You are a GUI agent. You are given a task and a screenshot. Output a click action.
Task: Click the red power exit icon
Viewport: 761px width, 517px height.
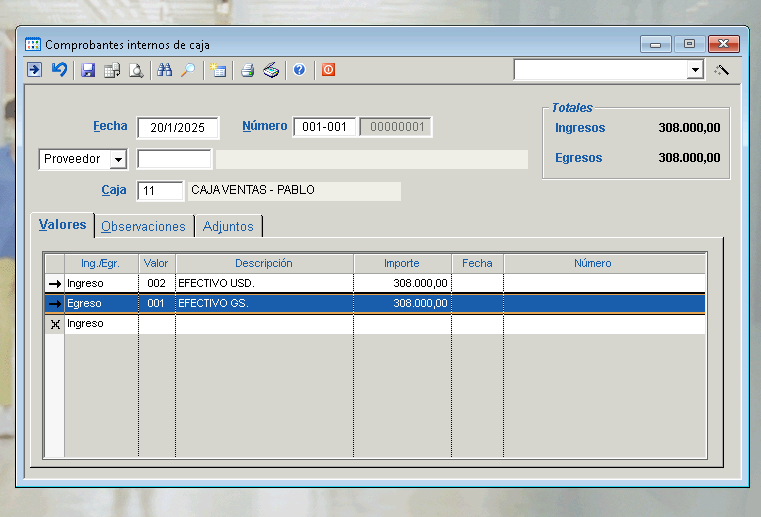(x=328, y=70)
